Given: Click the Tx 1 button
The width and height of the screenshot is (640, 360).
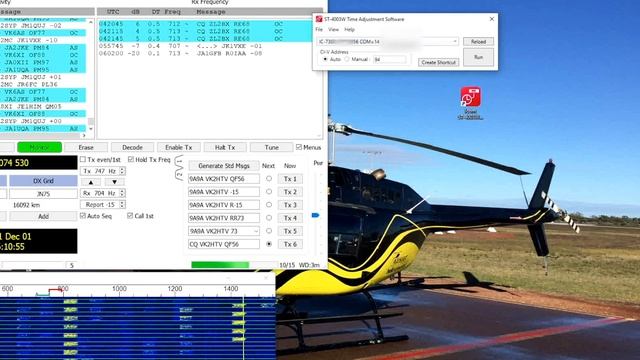Looking at the screenshot, I should 290,179.
